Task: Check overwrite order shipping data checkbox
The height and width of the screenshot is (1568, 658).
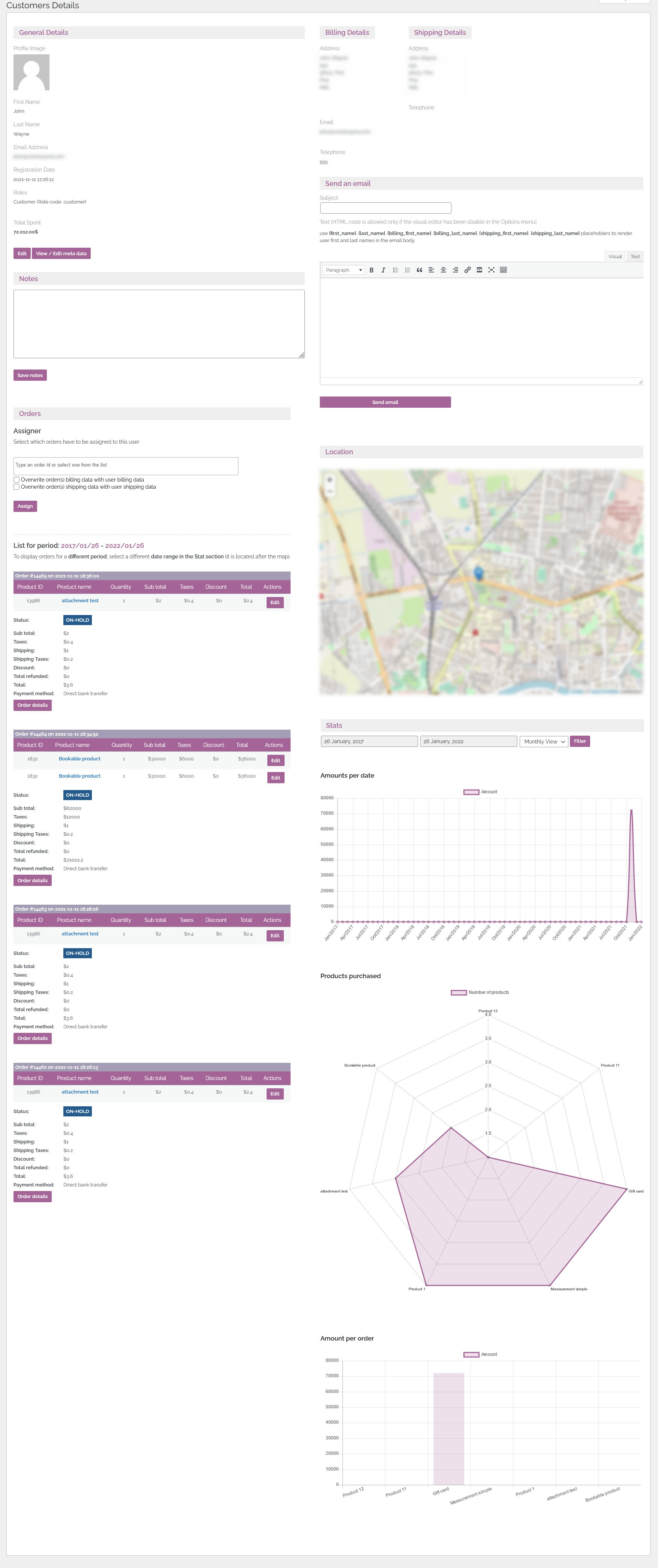Action: 16,487
